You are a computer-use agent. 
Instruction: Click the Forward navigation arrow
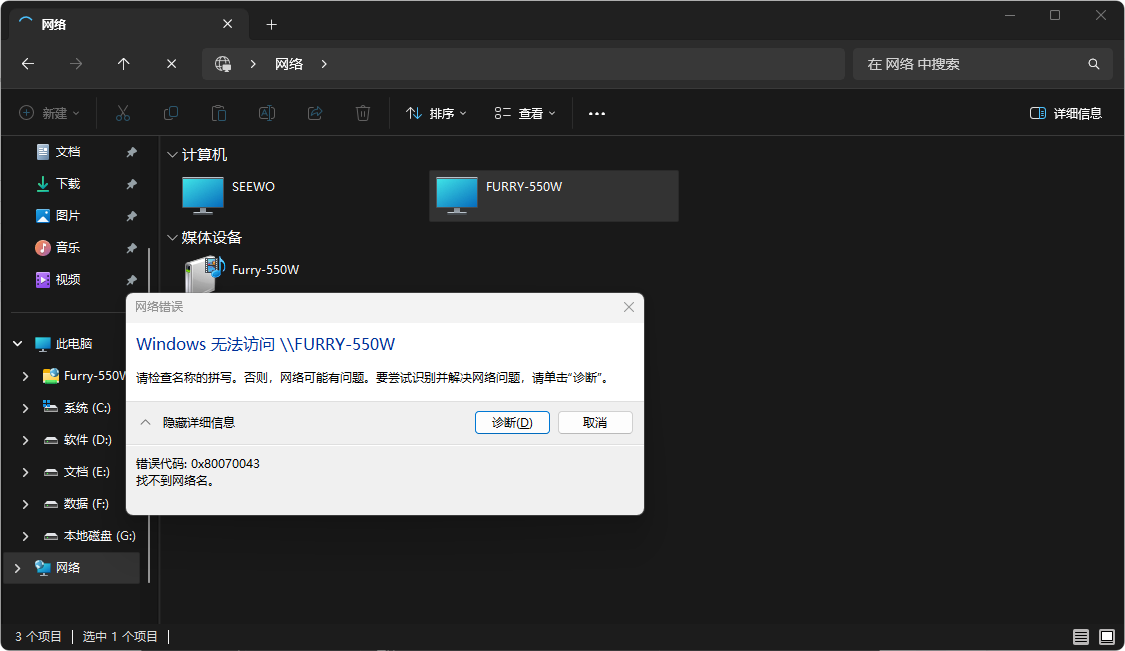click(x=75, y=64)
